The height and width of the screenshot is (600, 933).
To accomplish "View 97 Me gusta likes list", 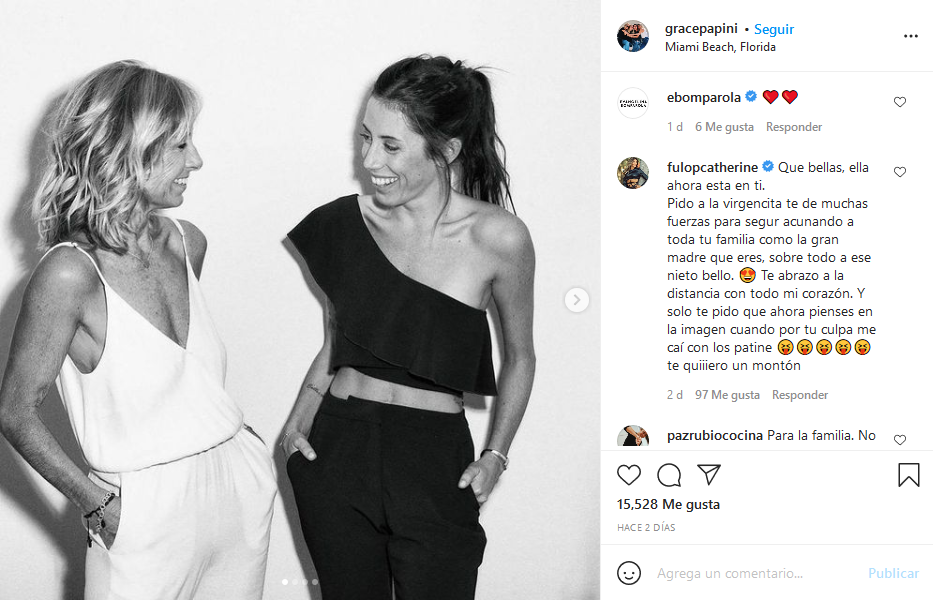I will [x=727, y=395].
